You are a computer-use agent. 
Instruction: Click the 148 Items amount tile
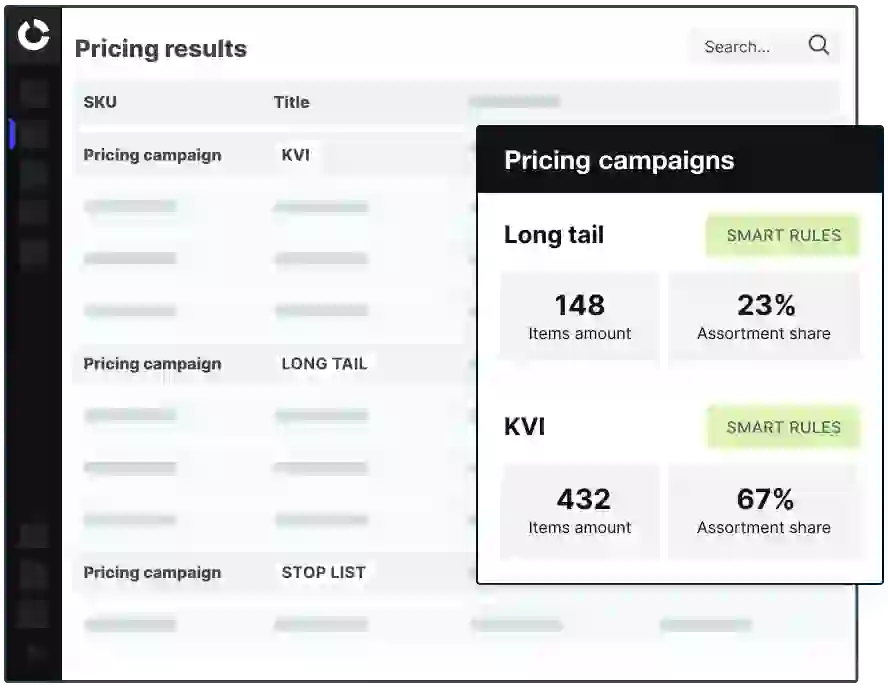coord(579,317)
